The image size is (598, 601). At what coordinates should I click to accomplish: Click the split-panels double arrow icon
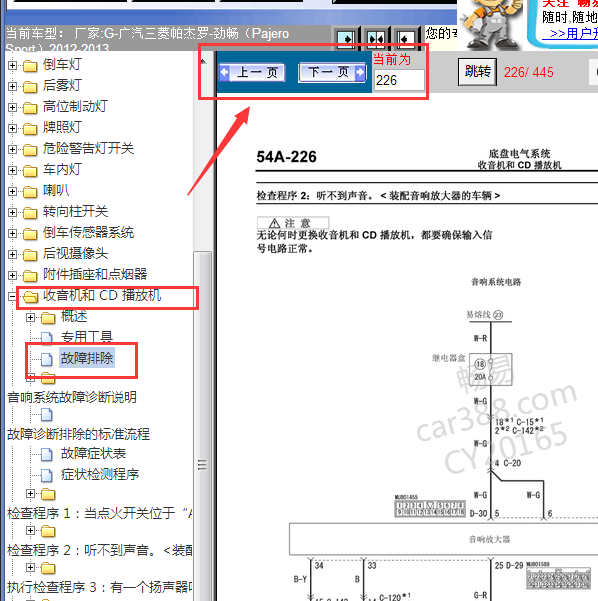376,39
